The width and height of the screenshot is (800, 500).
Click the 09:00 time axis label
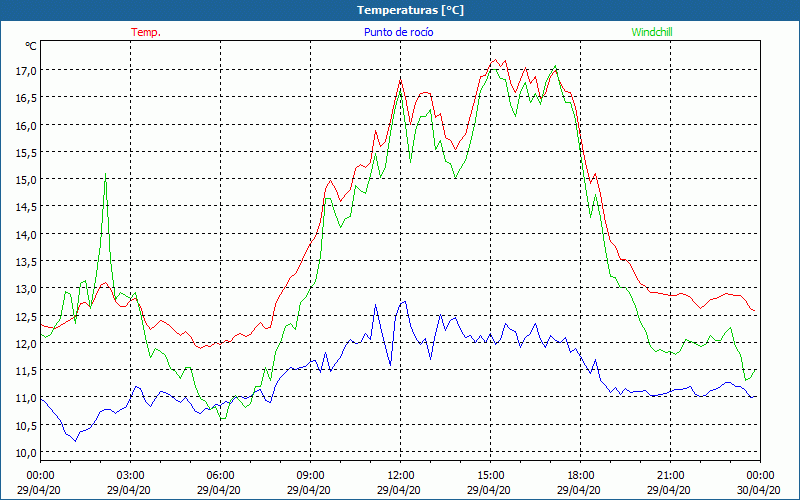[x=310, y=476]
